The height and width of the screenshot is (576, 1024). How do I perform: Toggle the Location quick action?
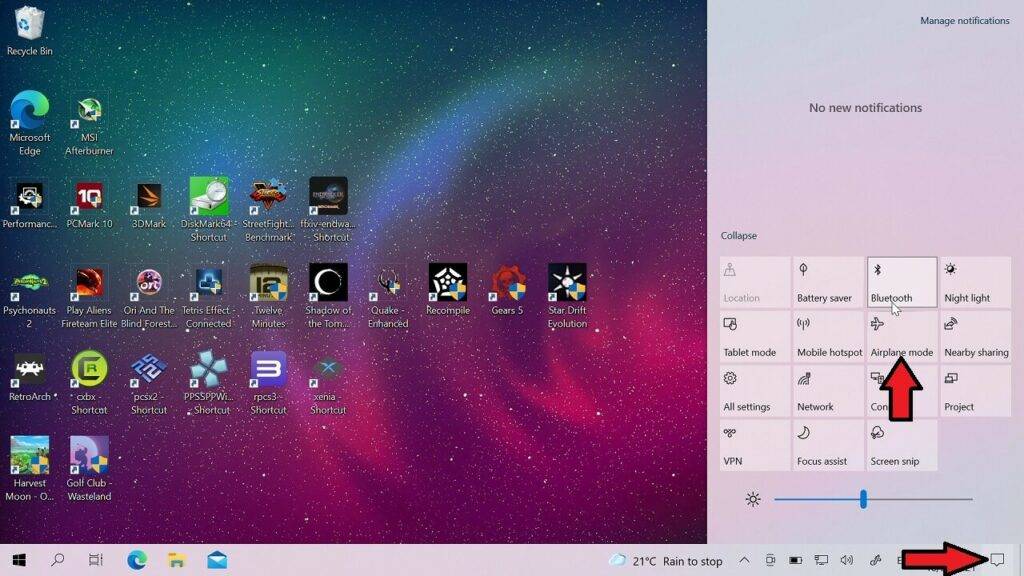pos(754,282)
